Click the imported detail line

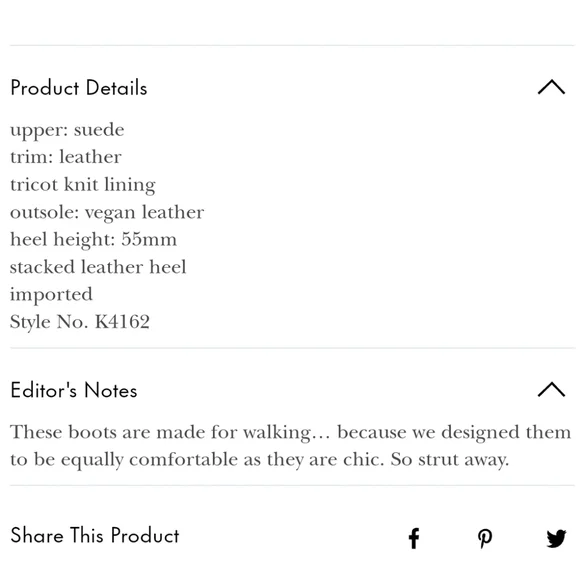click(x=51, y=295)
